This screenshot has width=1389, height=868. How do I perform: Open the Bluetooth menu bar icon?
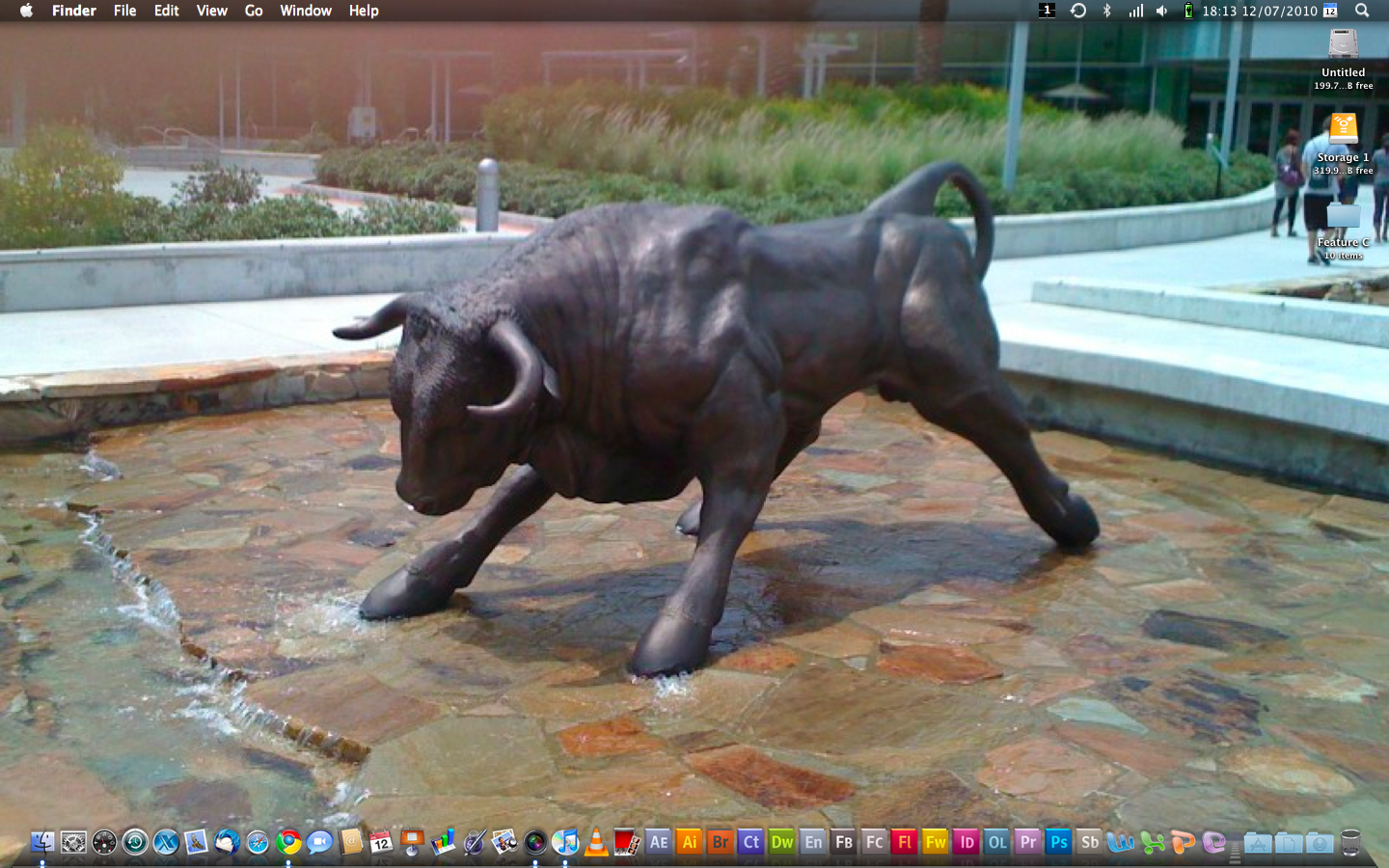click(x=1107, y=11)
